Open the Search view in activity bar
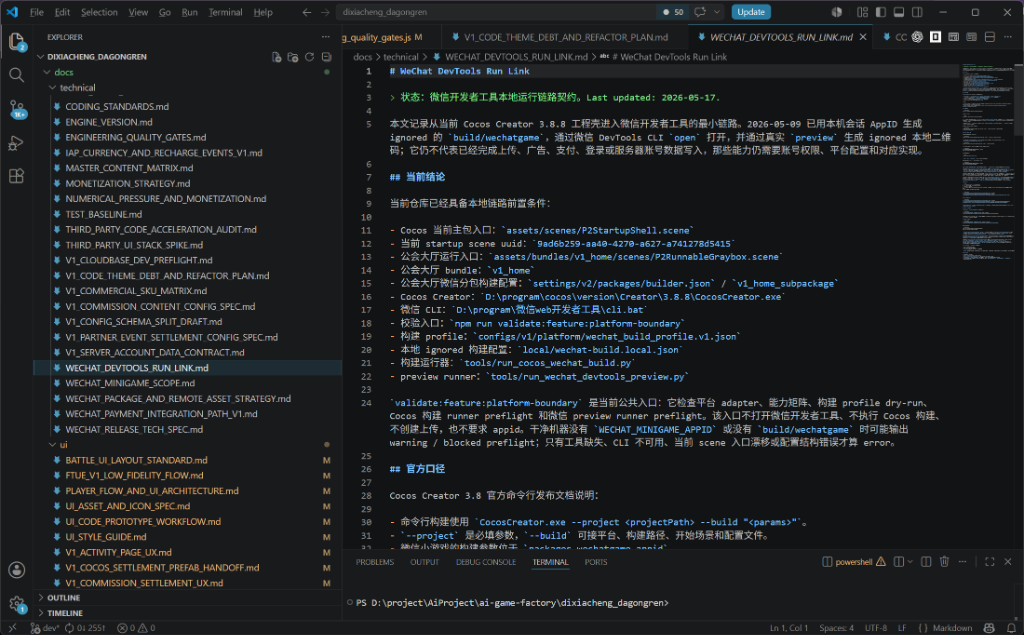The height and width of the screenshot is (635, 1024). [x=16, y=75]
